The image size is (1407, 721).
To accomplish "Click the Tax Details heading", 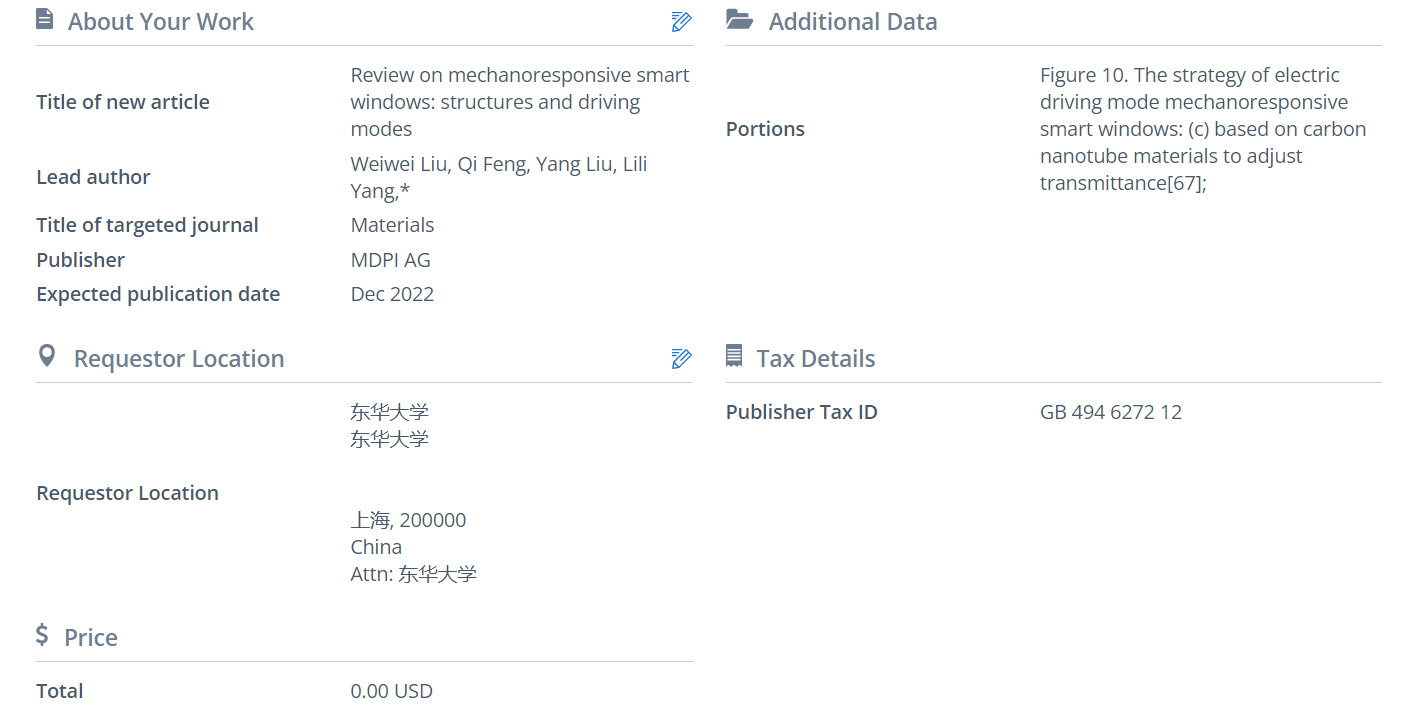I will pos(816,359).
